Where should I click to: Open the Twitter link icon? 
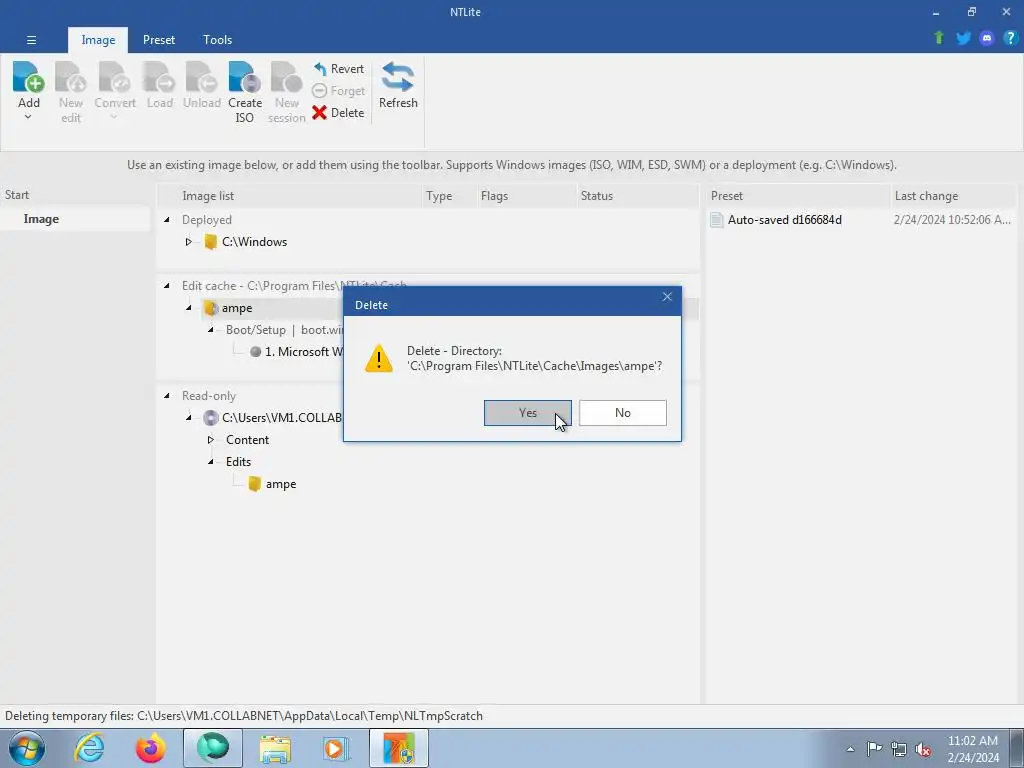tap(963, 38)
